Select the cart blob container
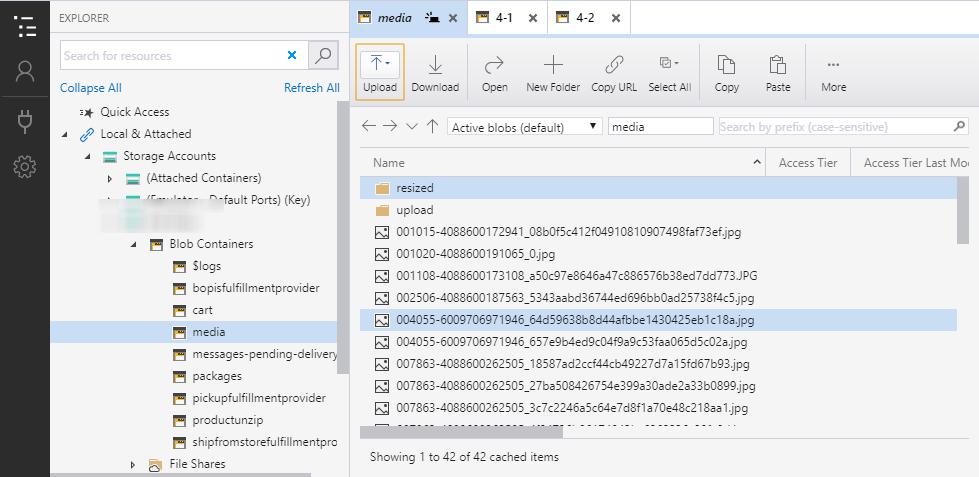Viewport: 979px width, 477px height. click(x=202, y=310)
